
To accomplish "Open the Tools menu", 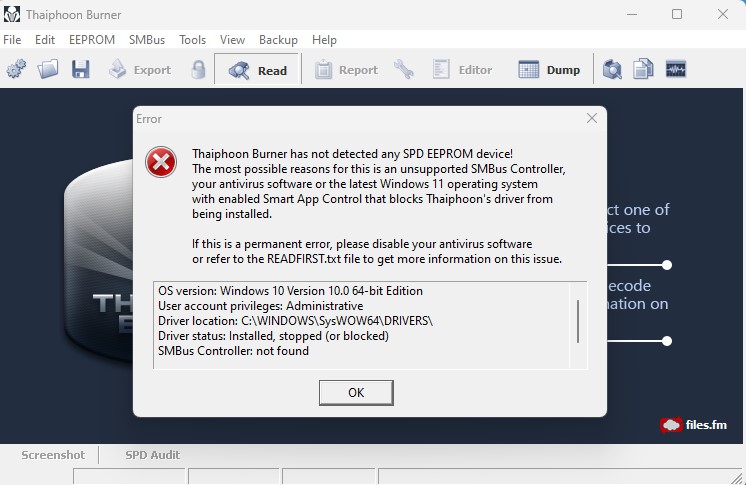I will tap(193, 40).
